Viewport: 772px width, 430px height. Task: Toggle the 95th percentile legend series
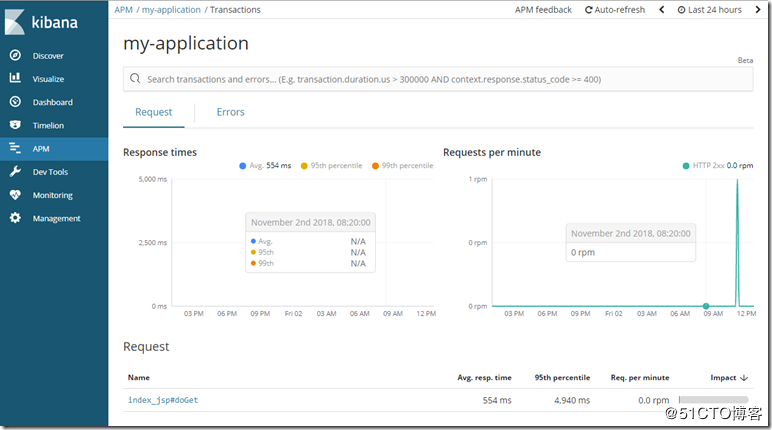(331, 165)
